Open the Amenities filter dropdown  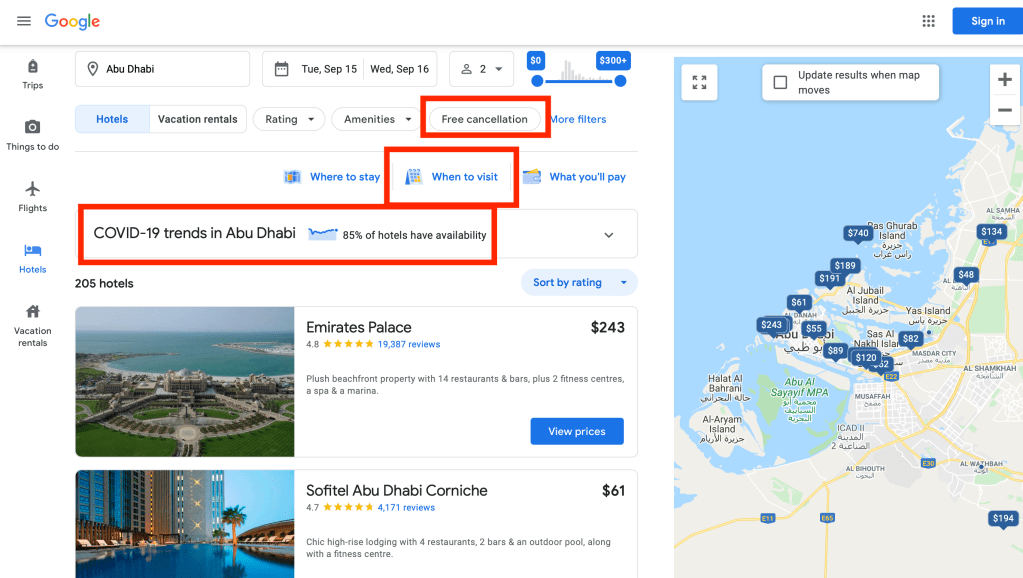[378, 119]
